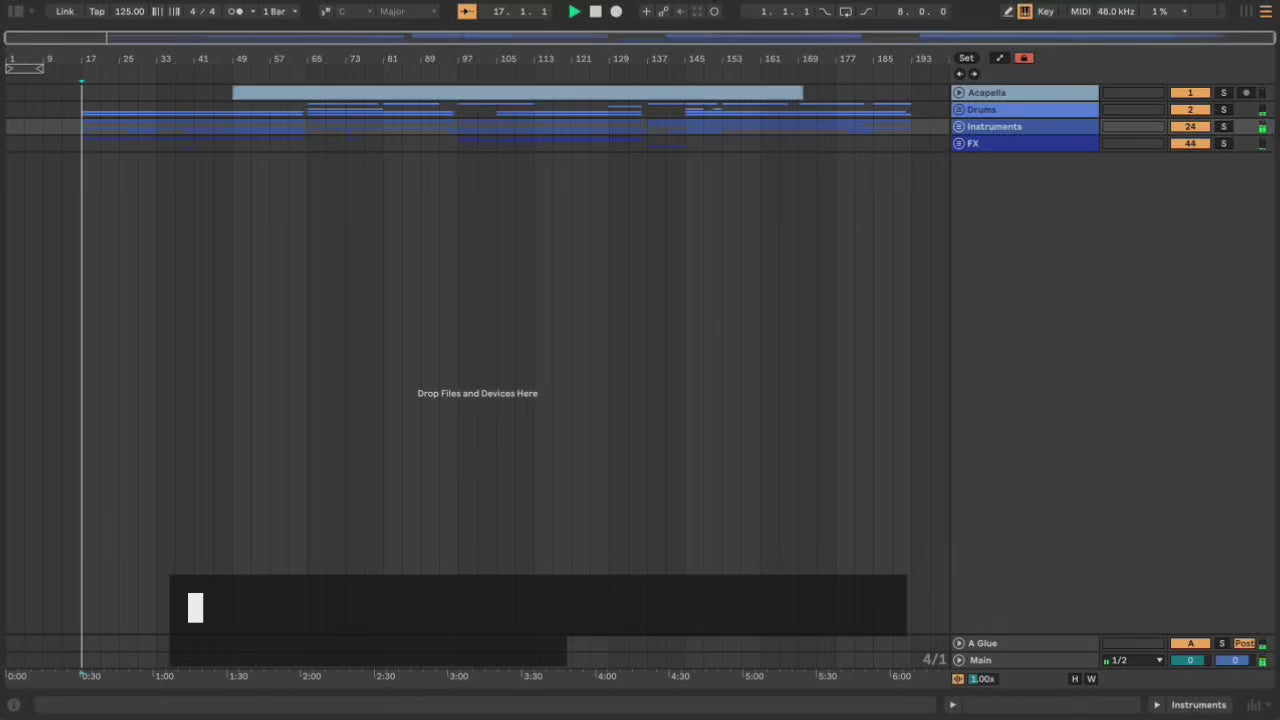Image resolution: width=1280 pixels, height=720 pixels.
Task: Click the Tap tempo button
Action: [97, 12]
